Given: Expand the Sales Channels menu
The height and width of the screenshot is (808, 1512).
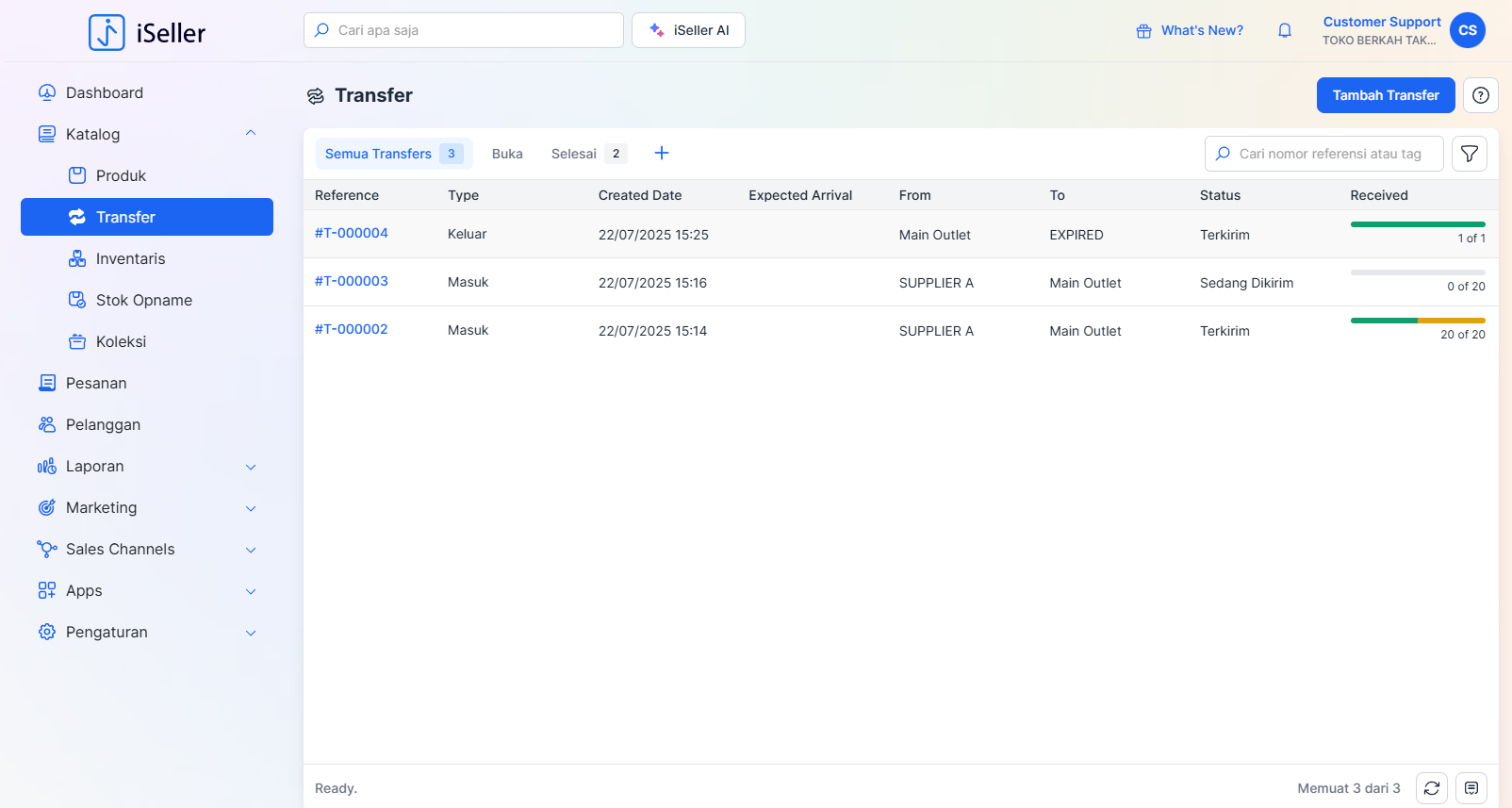Looking at the screenshot, I should tap(251, 550).
